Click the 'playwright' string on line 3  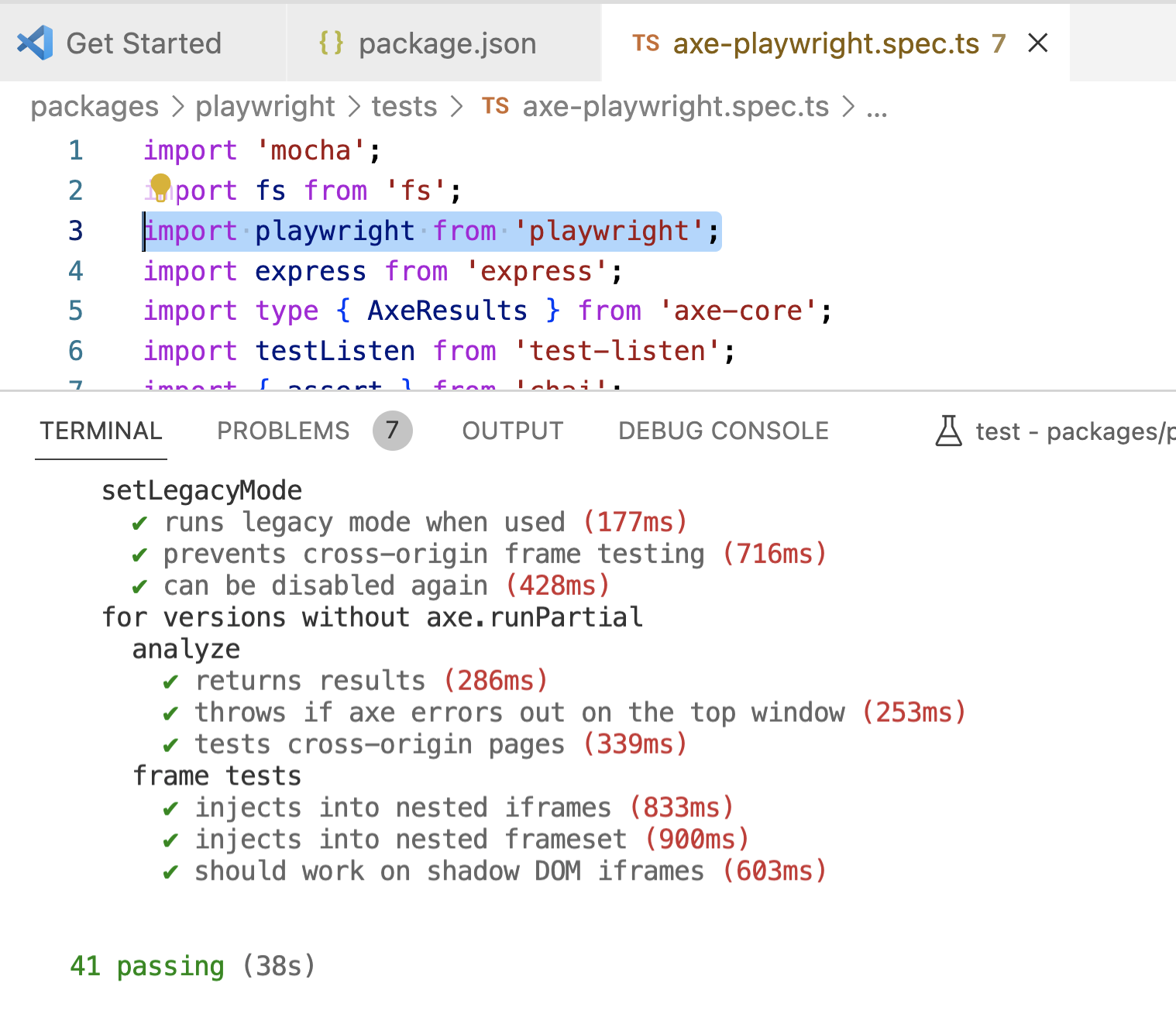608,231
